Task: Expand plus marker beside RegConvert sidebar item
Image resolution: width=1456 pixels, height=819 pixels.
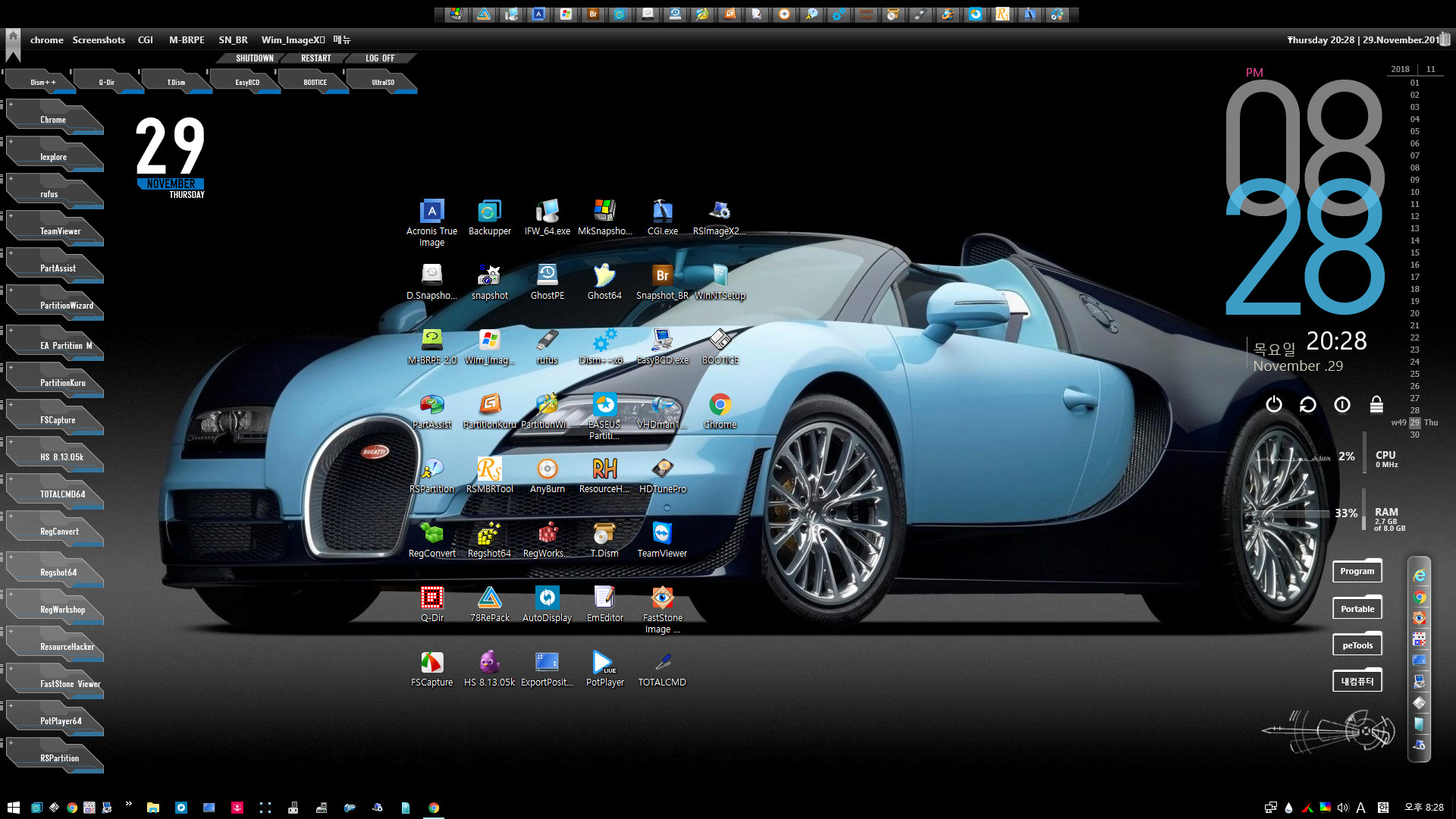Action: pyautogui.click(x=11, y=516)
